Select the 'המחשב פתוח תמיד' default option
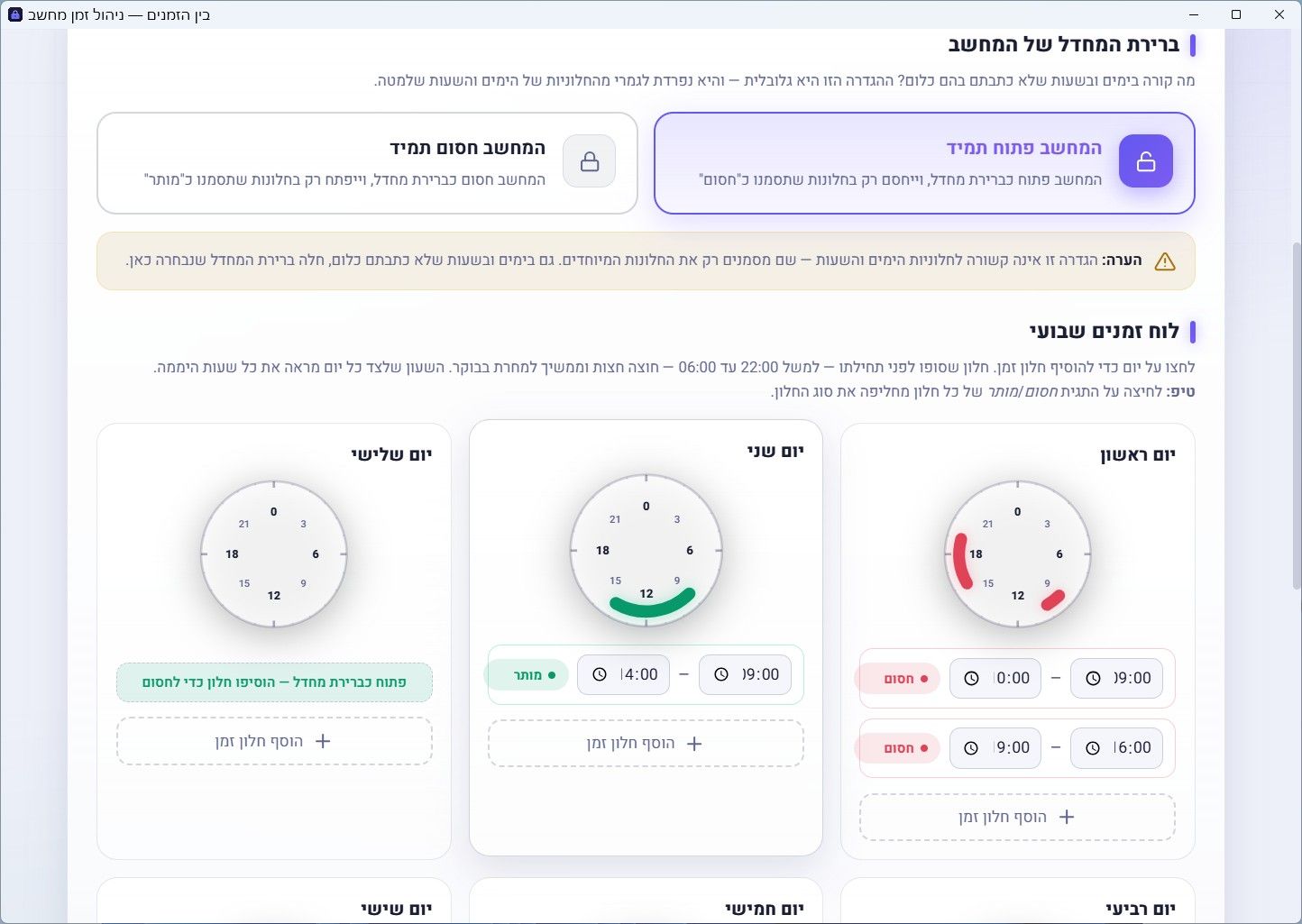The height and width of the screenshot is (924, 1302). (924, 163)
